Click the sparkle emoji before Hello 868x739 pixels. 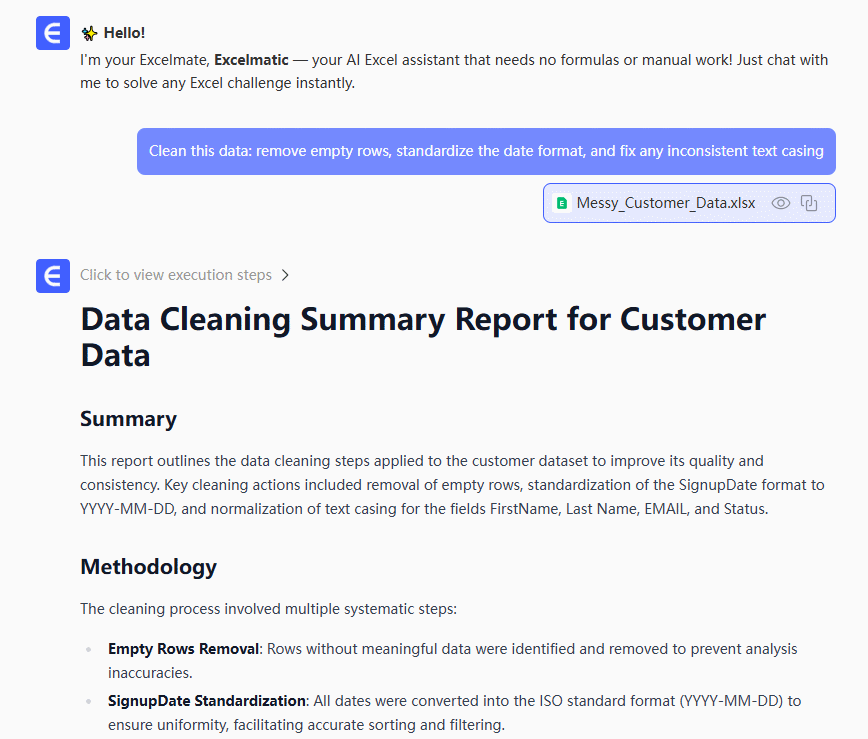pyautogui.click(x=89, y=33)
